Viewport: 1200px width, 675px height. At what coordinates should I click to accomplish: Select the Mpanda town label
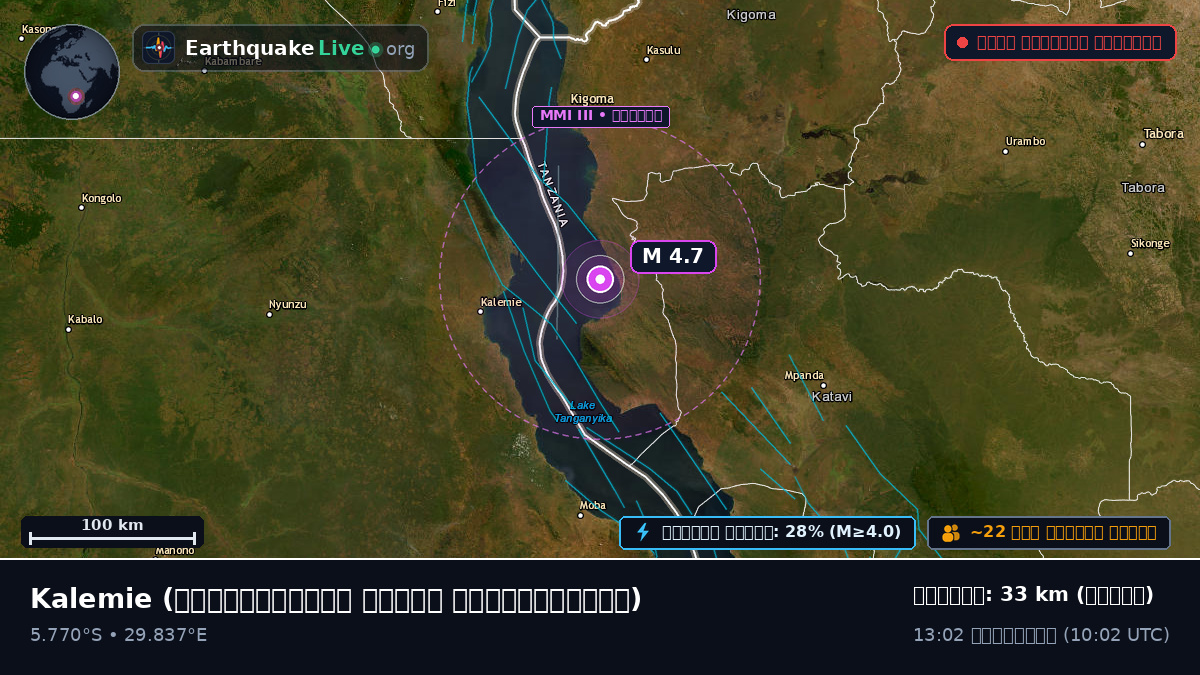tap(804, 375)
